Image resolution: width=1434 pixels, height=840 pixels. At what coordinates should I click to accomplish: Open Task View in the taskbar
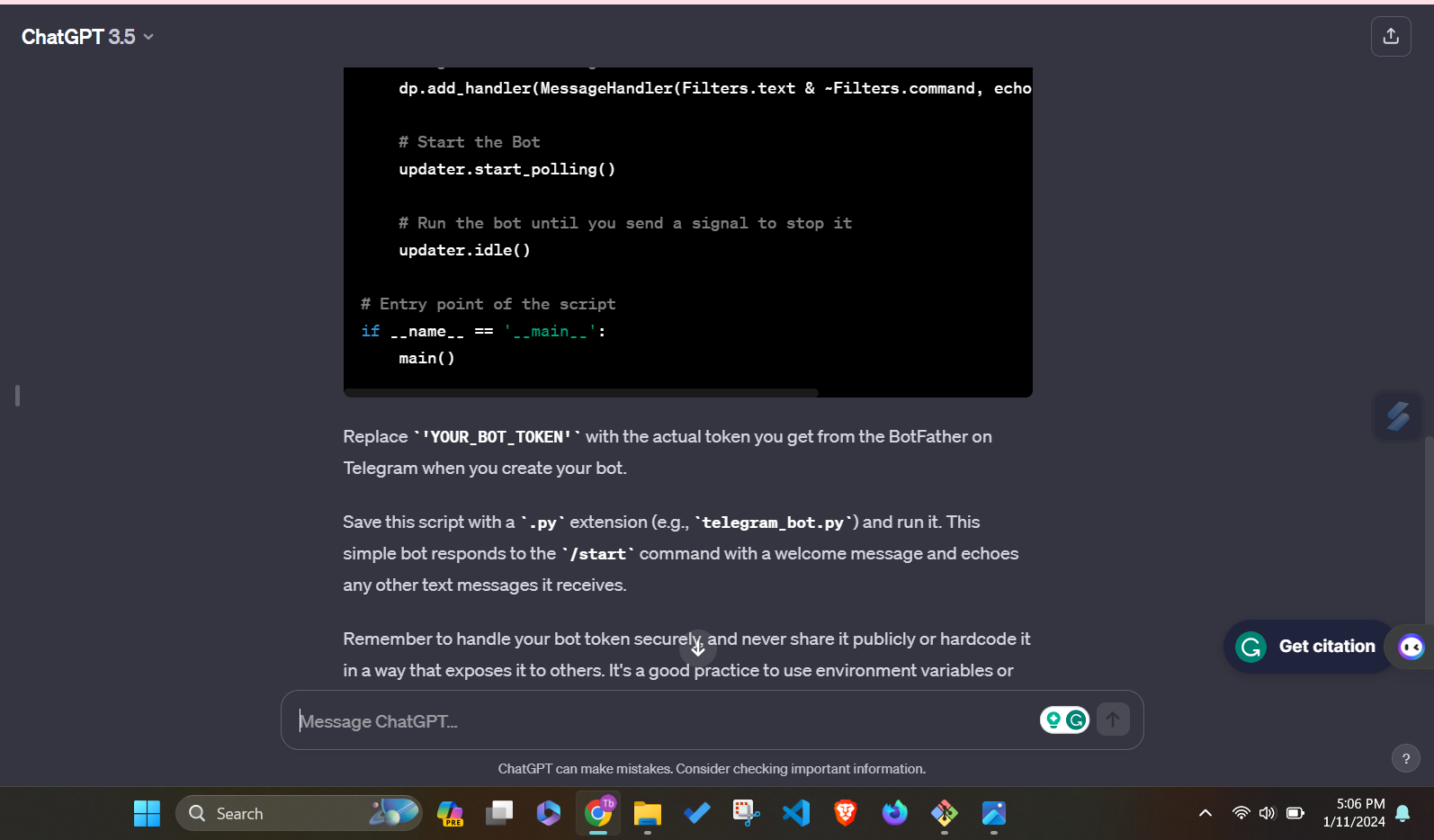coord(499,814)
